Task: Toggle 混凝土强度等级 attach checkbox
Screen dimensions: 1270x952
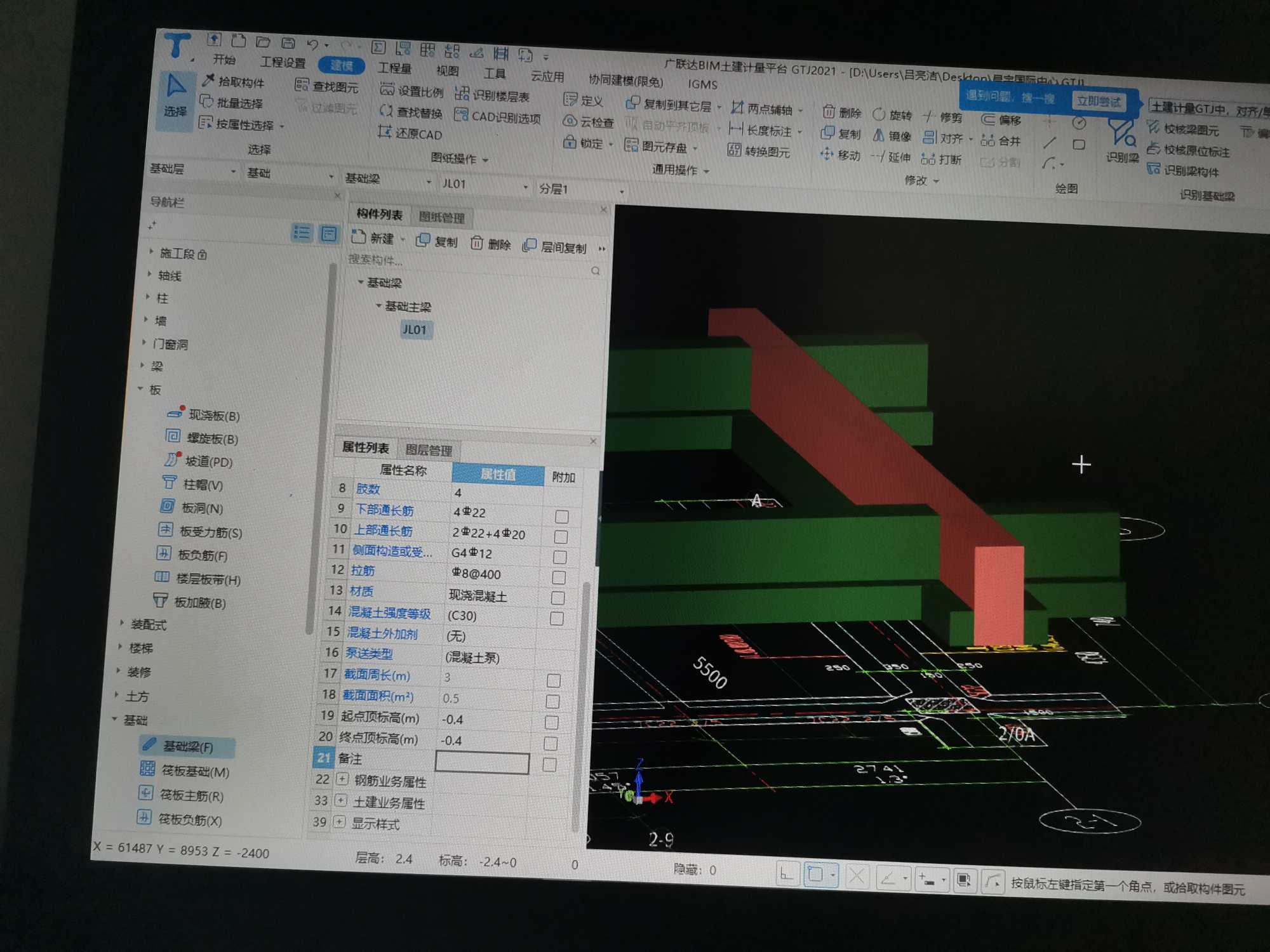Action: pyautogui.click(x=557, y=618)
